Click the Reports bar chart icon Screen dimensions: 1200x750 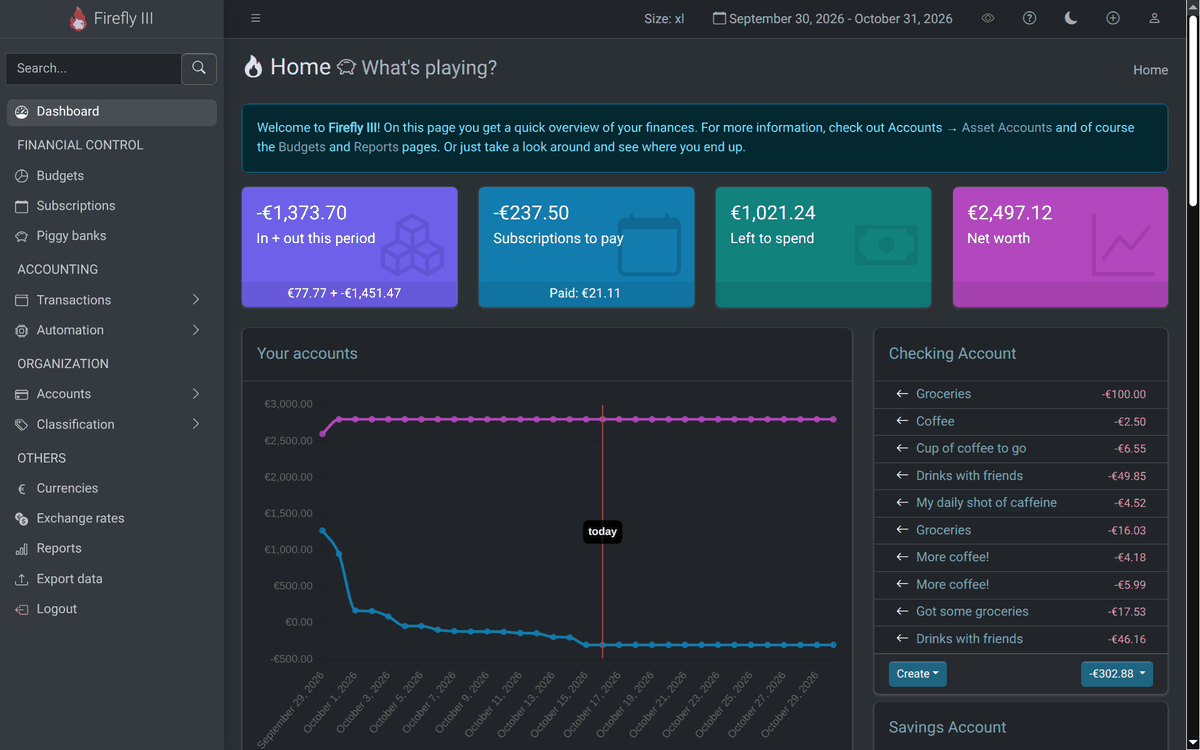[22, 549]
